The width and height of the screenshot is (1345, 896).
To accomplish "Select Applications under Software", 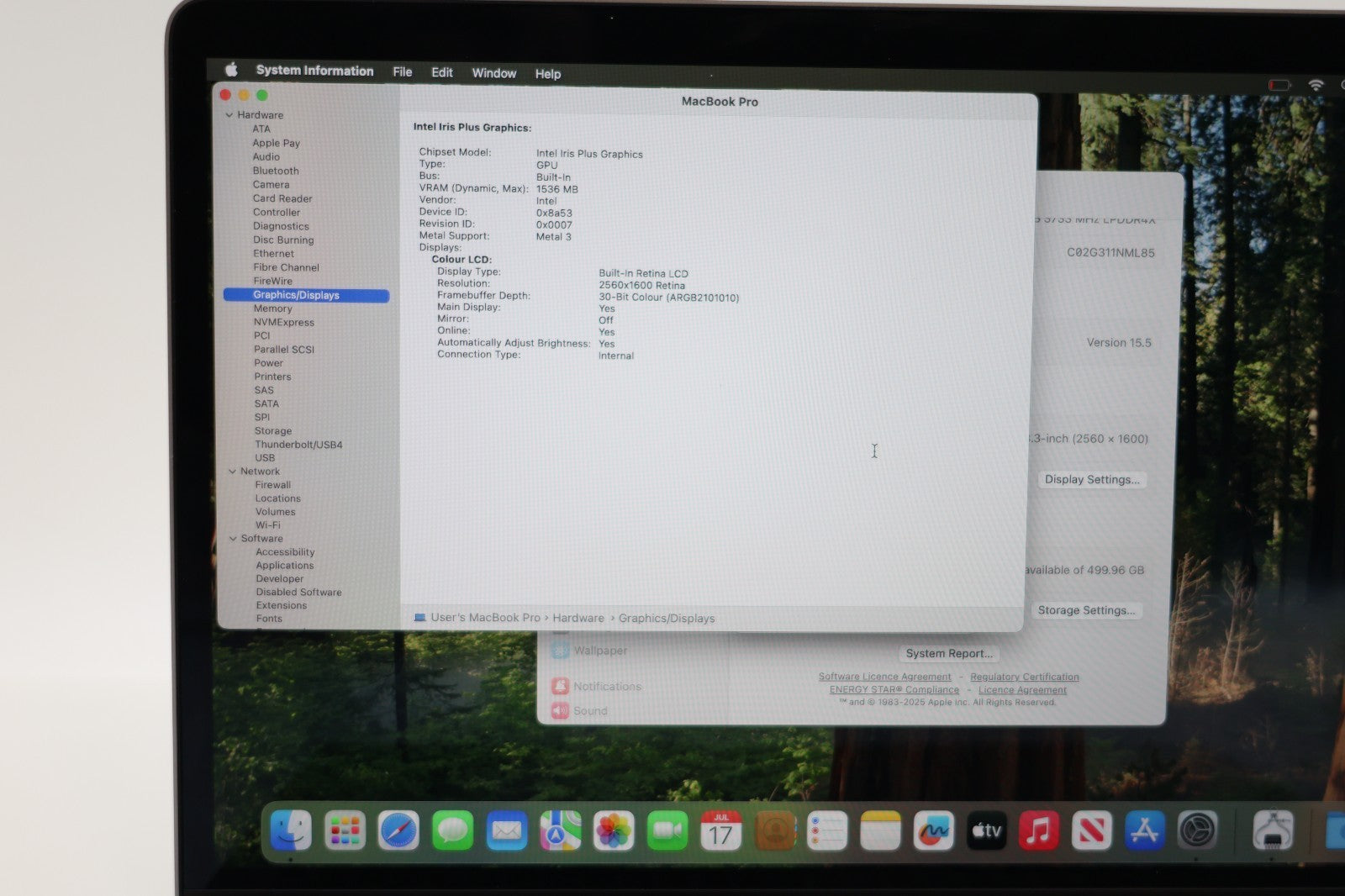I will [285, 566].
